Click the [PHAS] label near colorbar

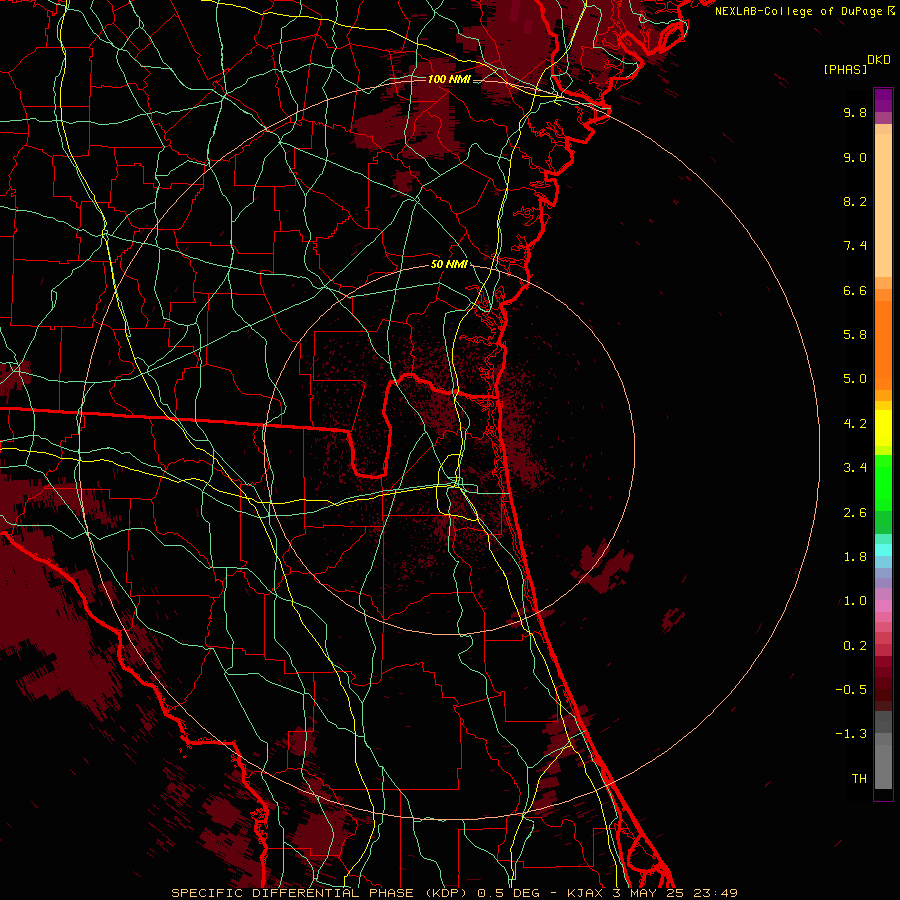pyautogui.click(x=845, y=70)
